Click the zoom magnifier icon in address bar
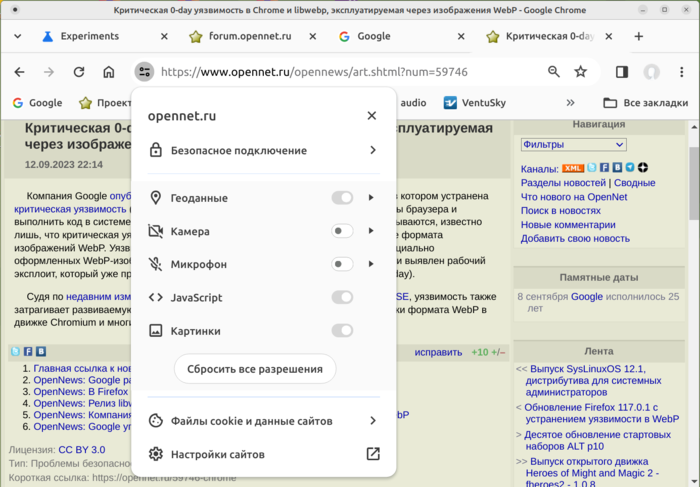Image resolution: width=700 pixels, height=487 pixels. [554, 71]
